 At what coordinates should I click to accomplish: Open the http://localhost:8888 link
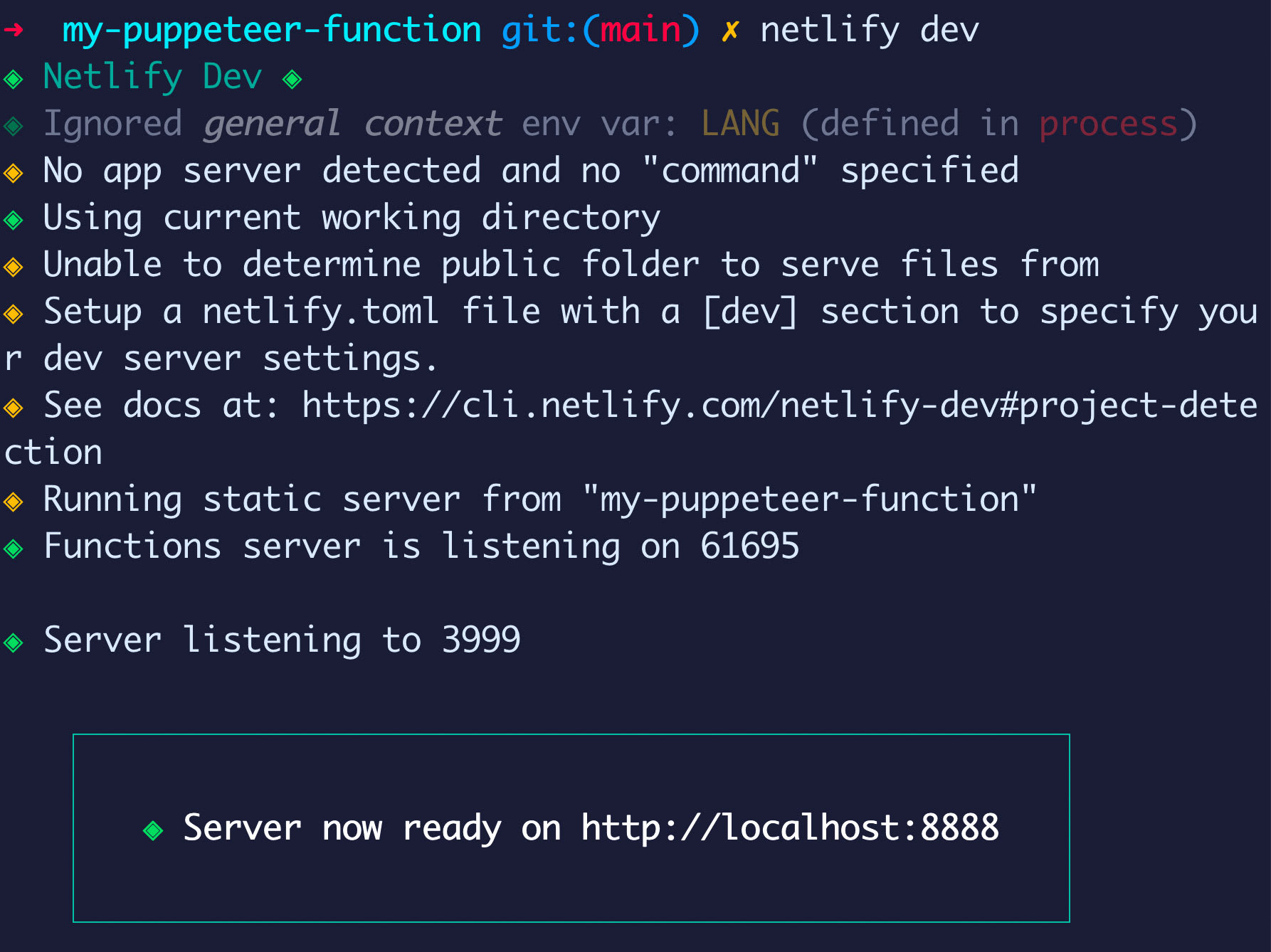[790, 827]
